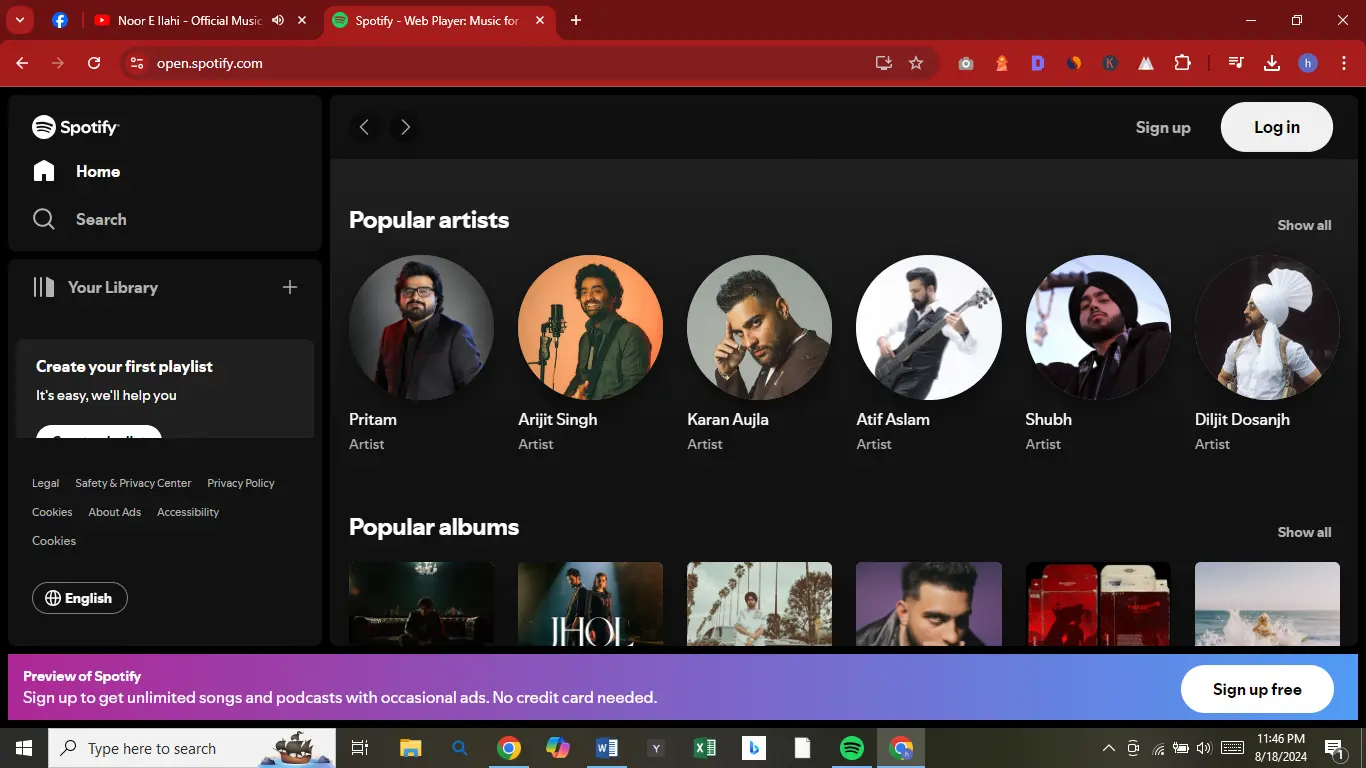The height and width of the screenshot is (768, 1366).
Task: Click the plus icon to create playlist
Action: pos(290,287)
